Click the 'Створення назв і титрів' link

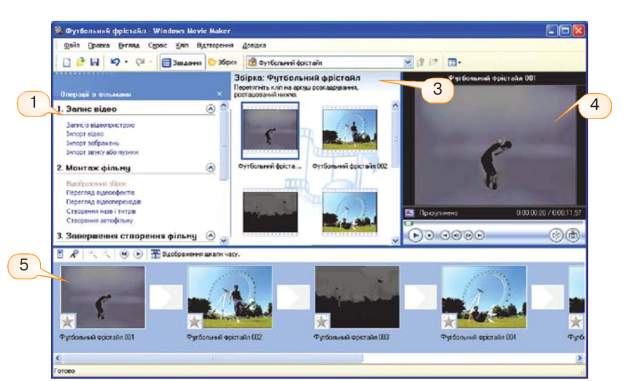(101, 211)
